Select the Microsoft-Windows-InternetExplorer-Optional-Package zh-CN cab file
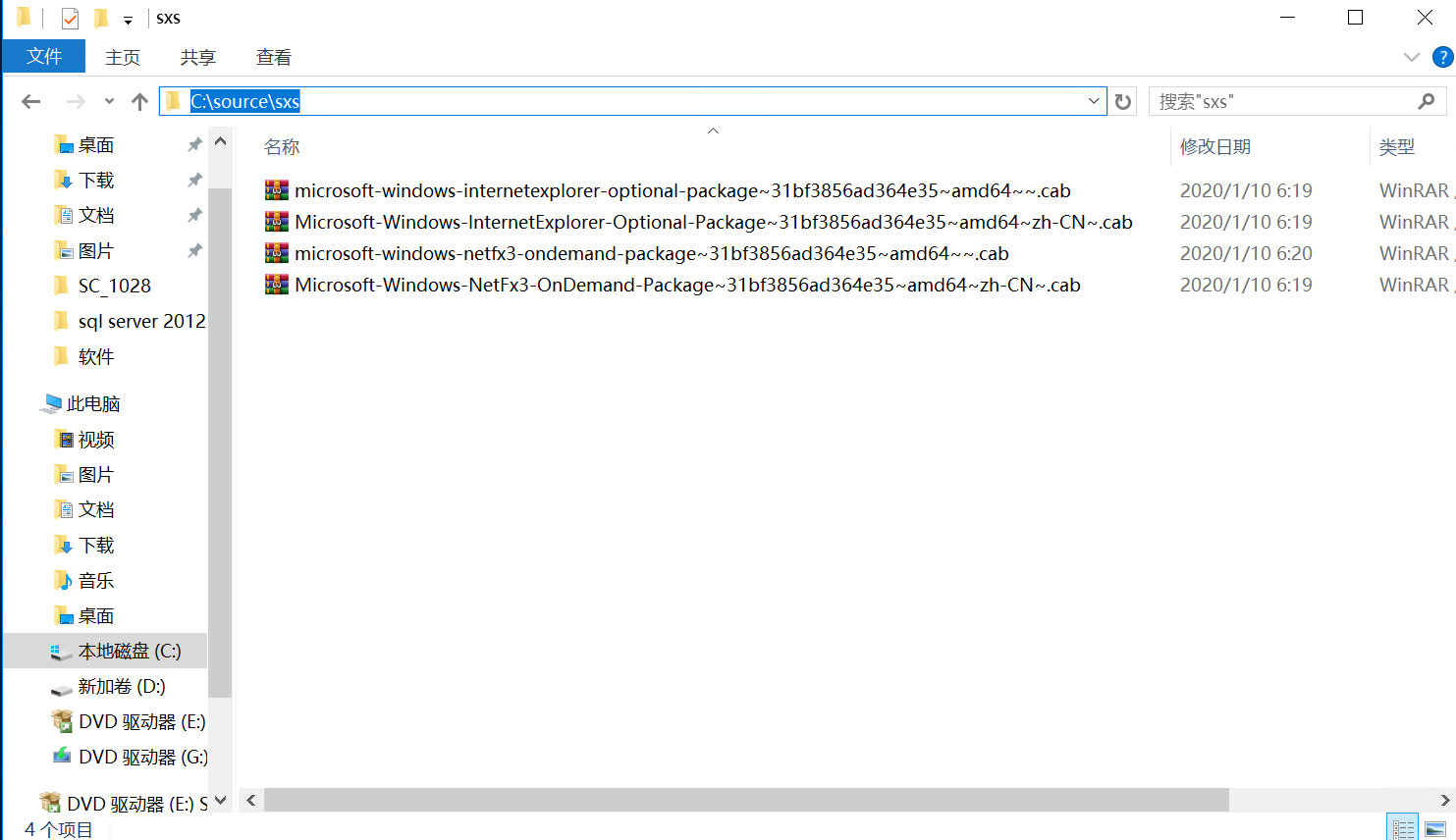The height and width of the screenshot is (840, 1456). coord(714,222)
